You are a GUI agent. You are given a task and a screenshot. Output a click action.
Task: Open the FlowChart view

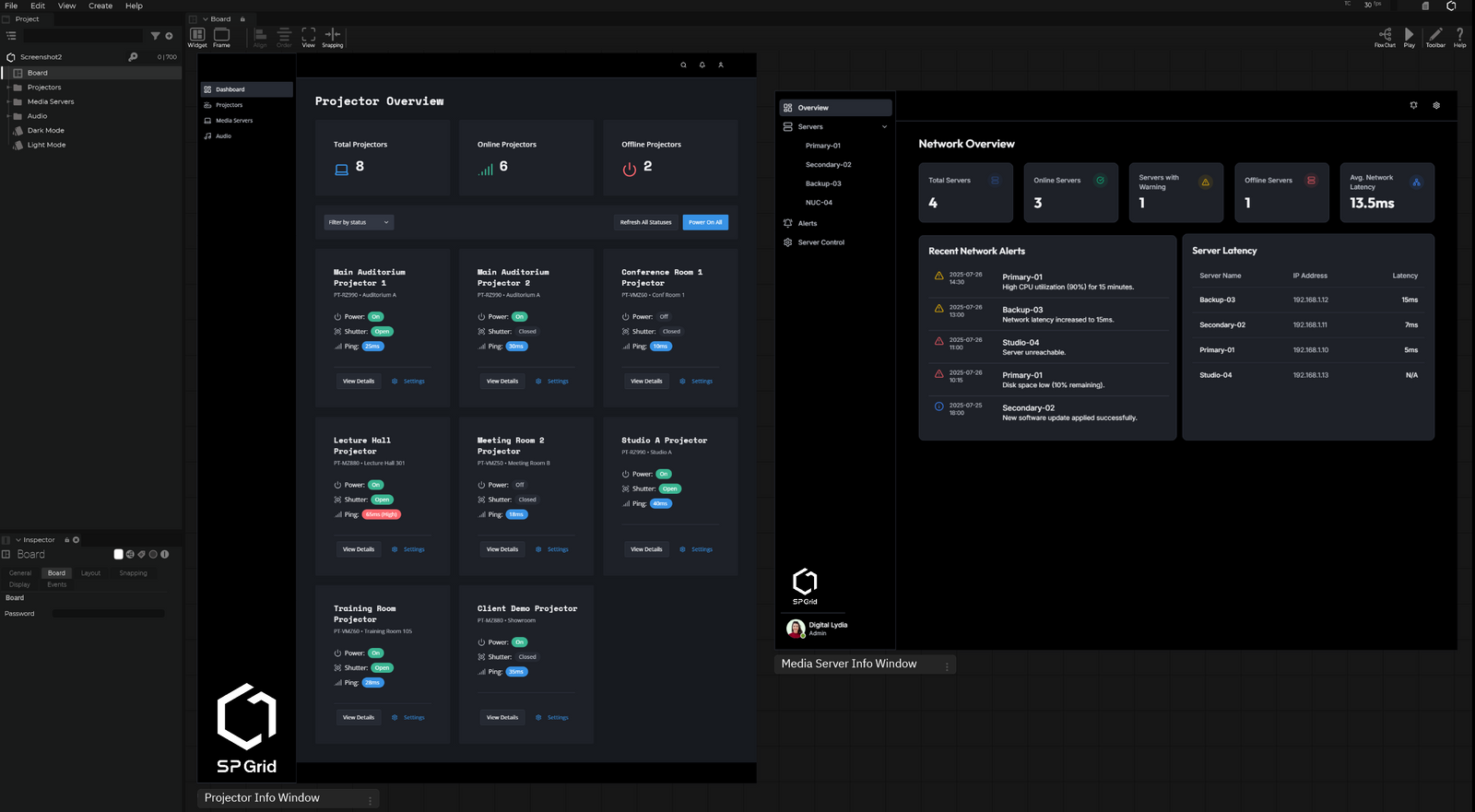pyautogui.click(x=1385, y=35)
